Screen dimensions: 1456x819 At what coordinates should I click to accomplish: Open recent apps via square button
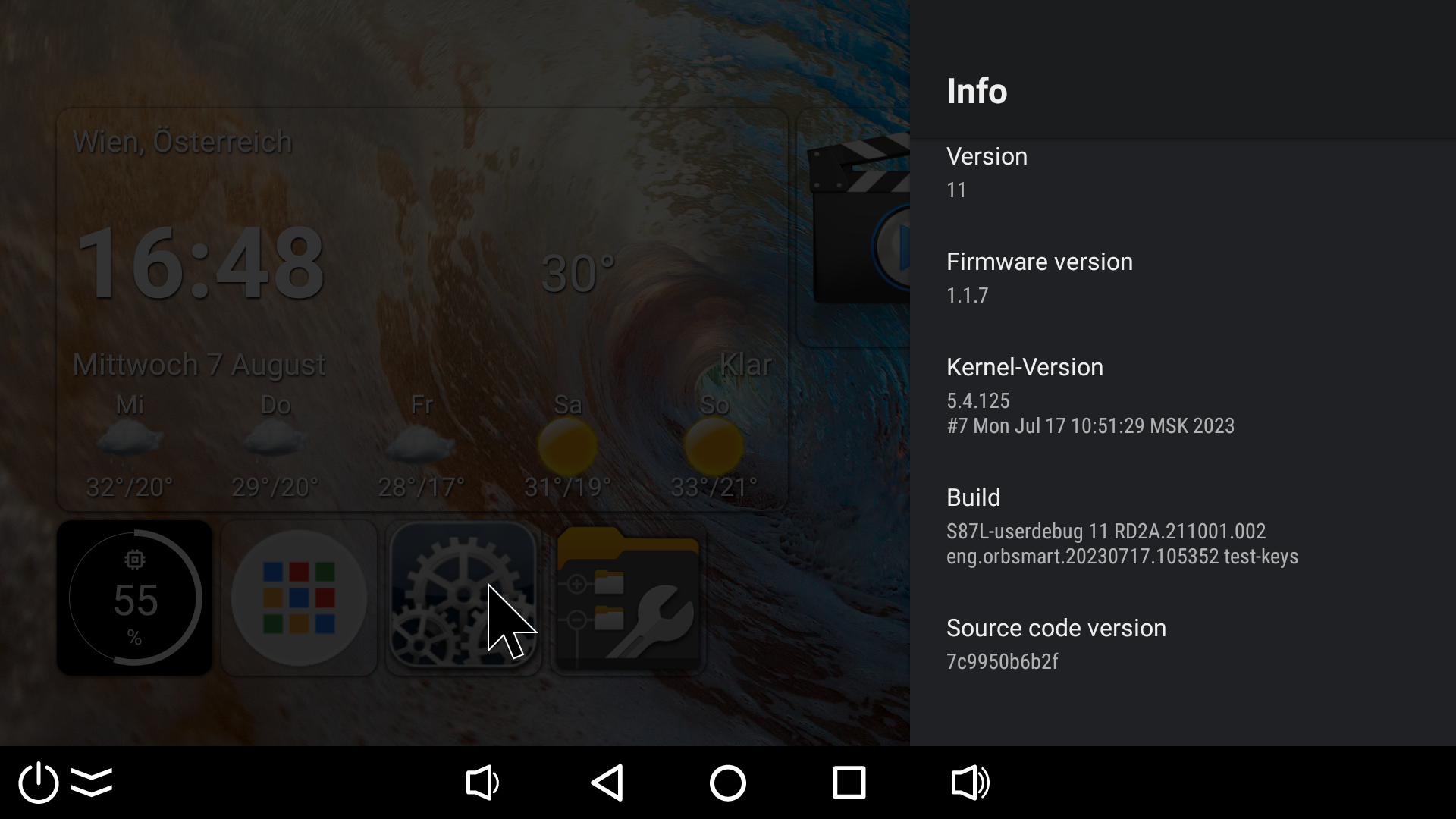849,783
